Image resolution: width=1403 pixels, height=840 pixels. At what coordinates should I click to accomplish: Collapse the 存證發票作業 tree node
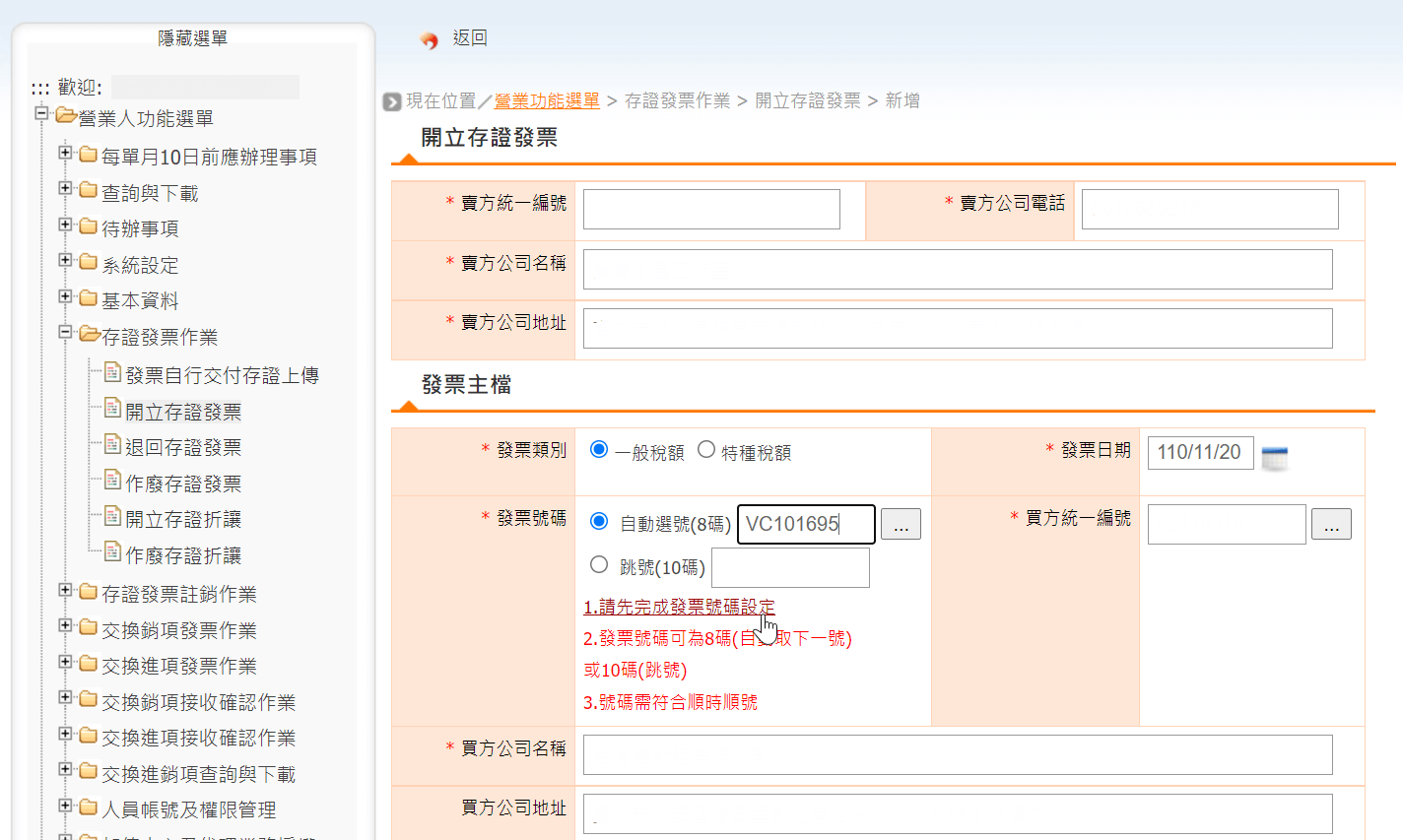point(65,333)
